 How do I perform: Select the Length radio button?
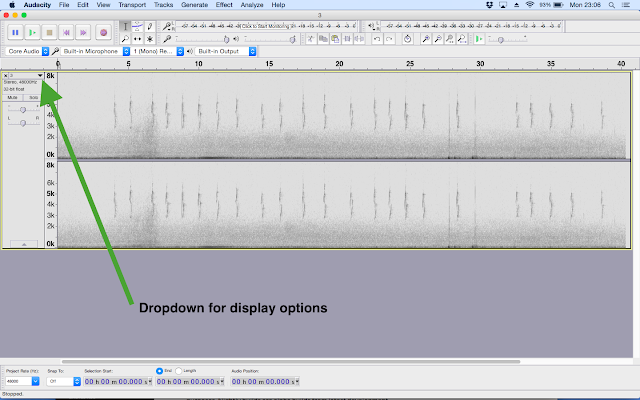coord(179,371)
